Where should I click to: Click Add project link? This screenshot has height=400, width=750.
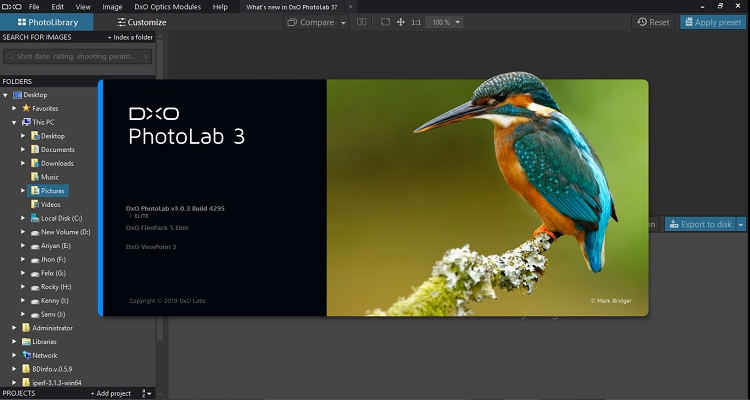pyautogui.click(x=111, y=393)
